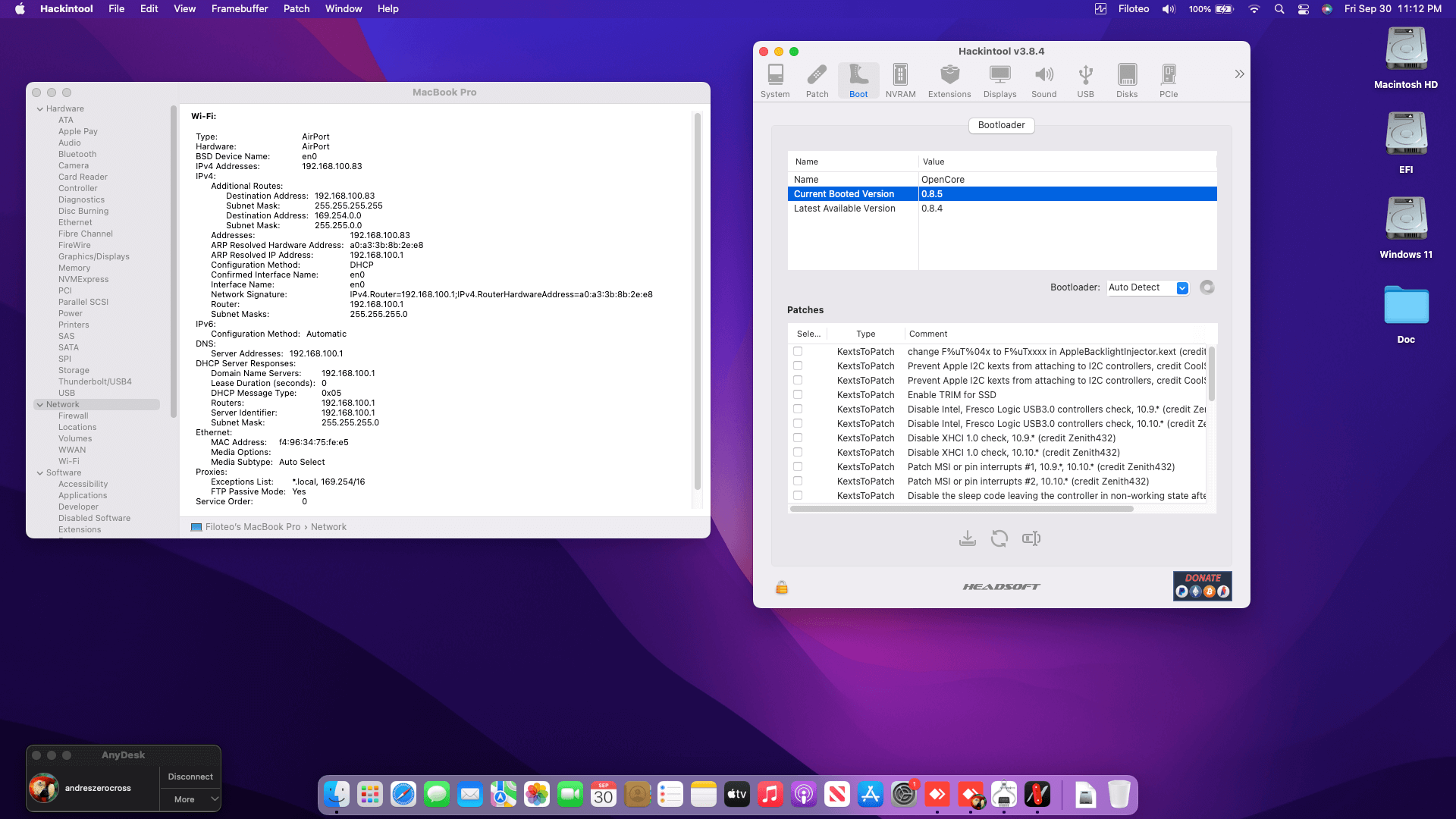Check the AppleBacklightInjector patch checkbox
The image size is (1456, 819).
[x=798, y=351]
